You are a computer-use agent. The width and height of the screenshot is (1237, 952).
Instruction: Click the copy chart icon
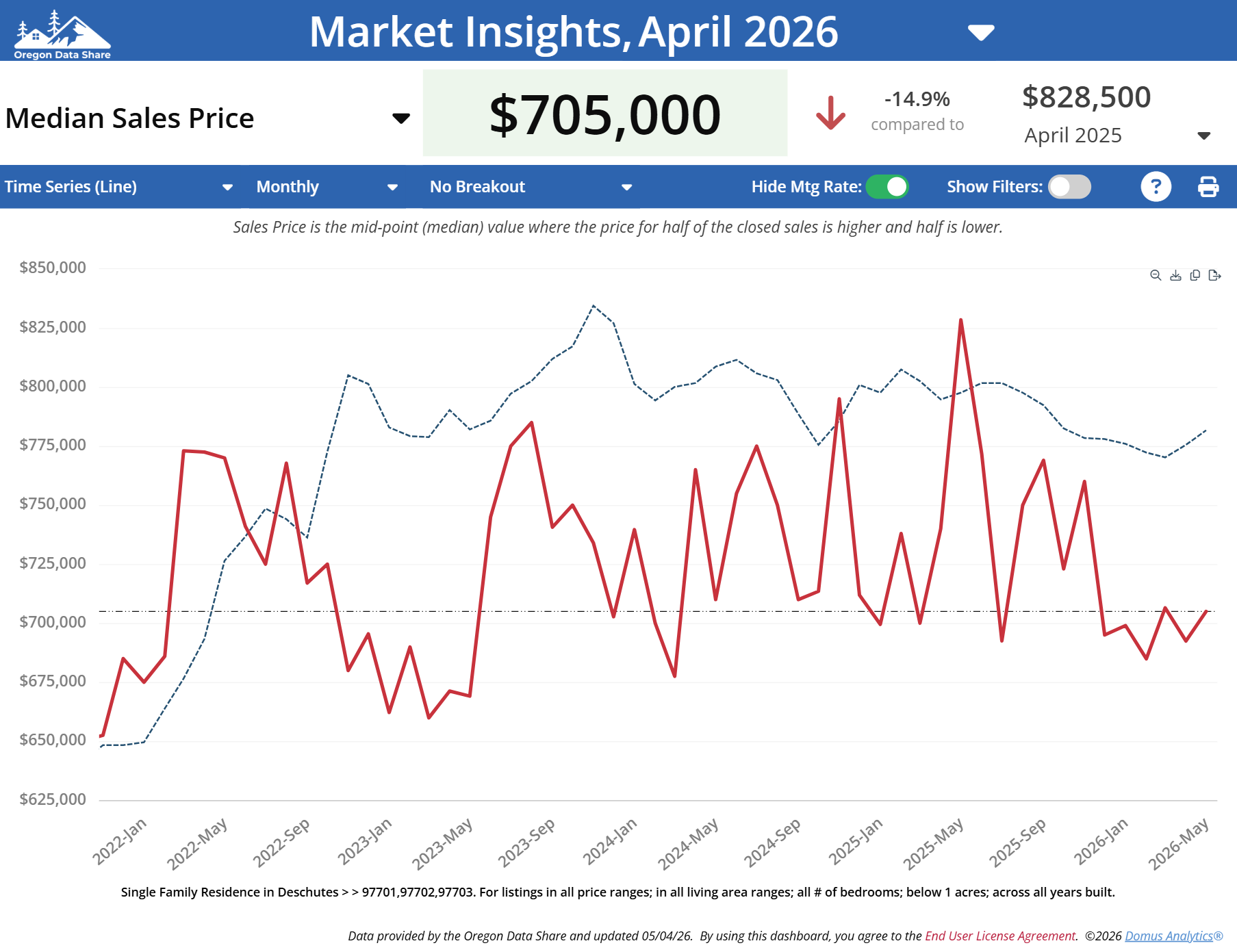click(x=1195, y=275)
